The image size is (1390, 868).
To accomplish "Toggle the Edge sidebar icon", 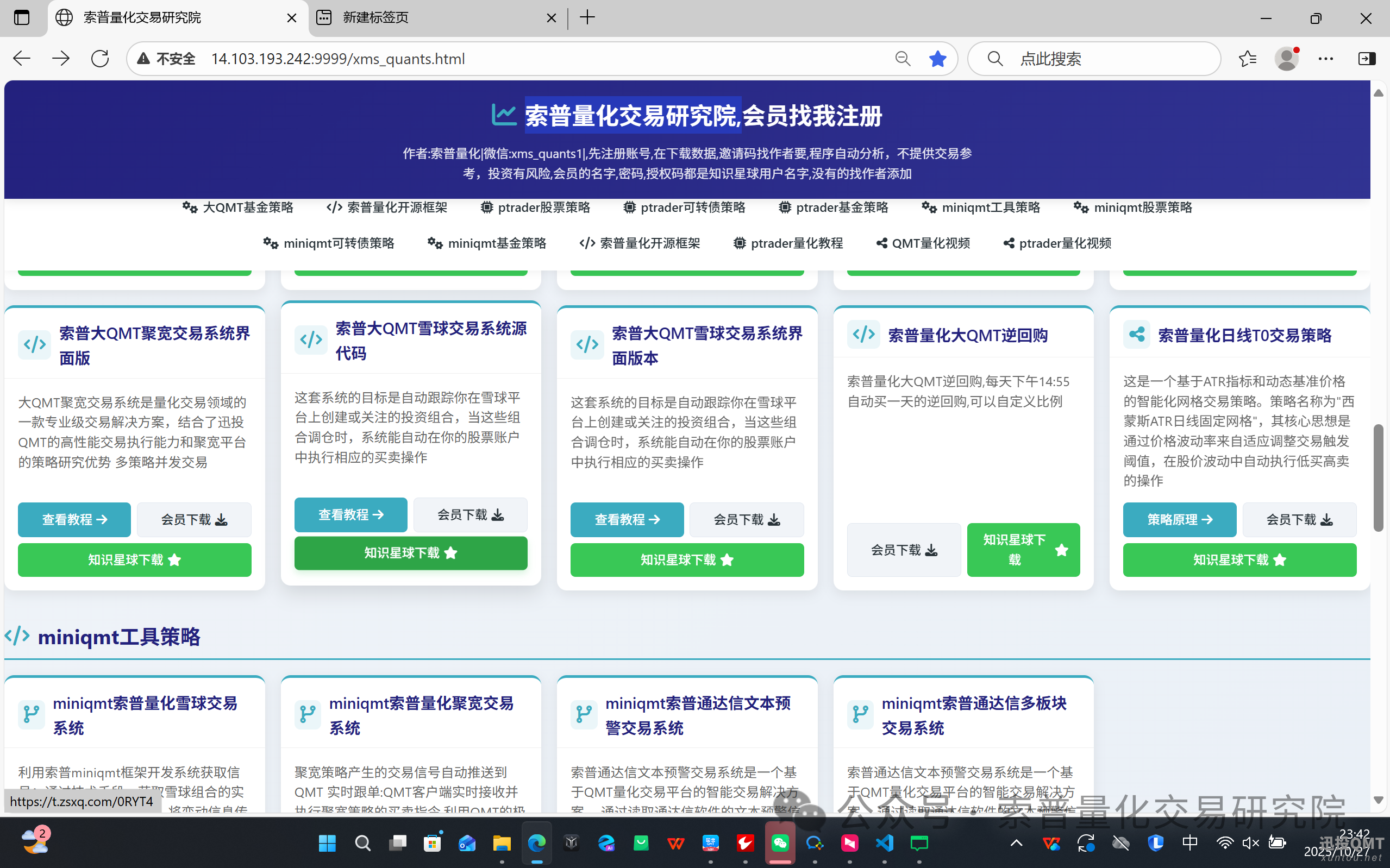I will tap(1367, 59).
